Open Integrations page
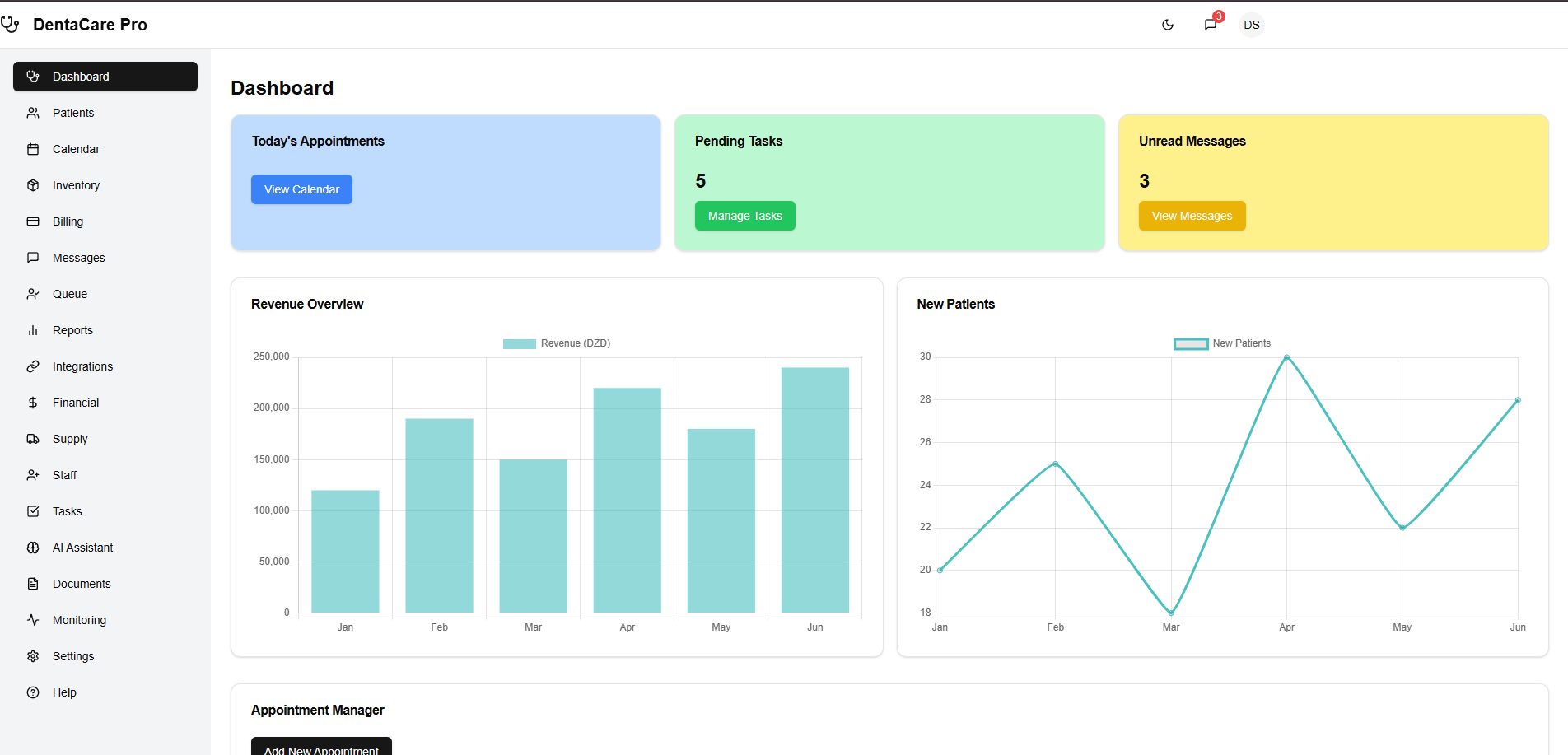 click(105, 366)
